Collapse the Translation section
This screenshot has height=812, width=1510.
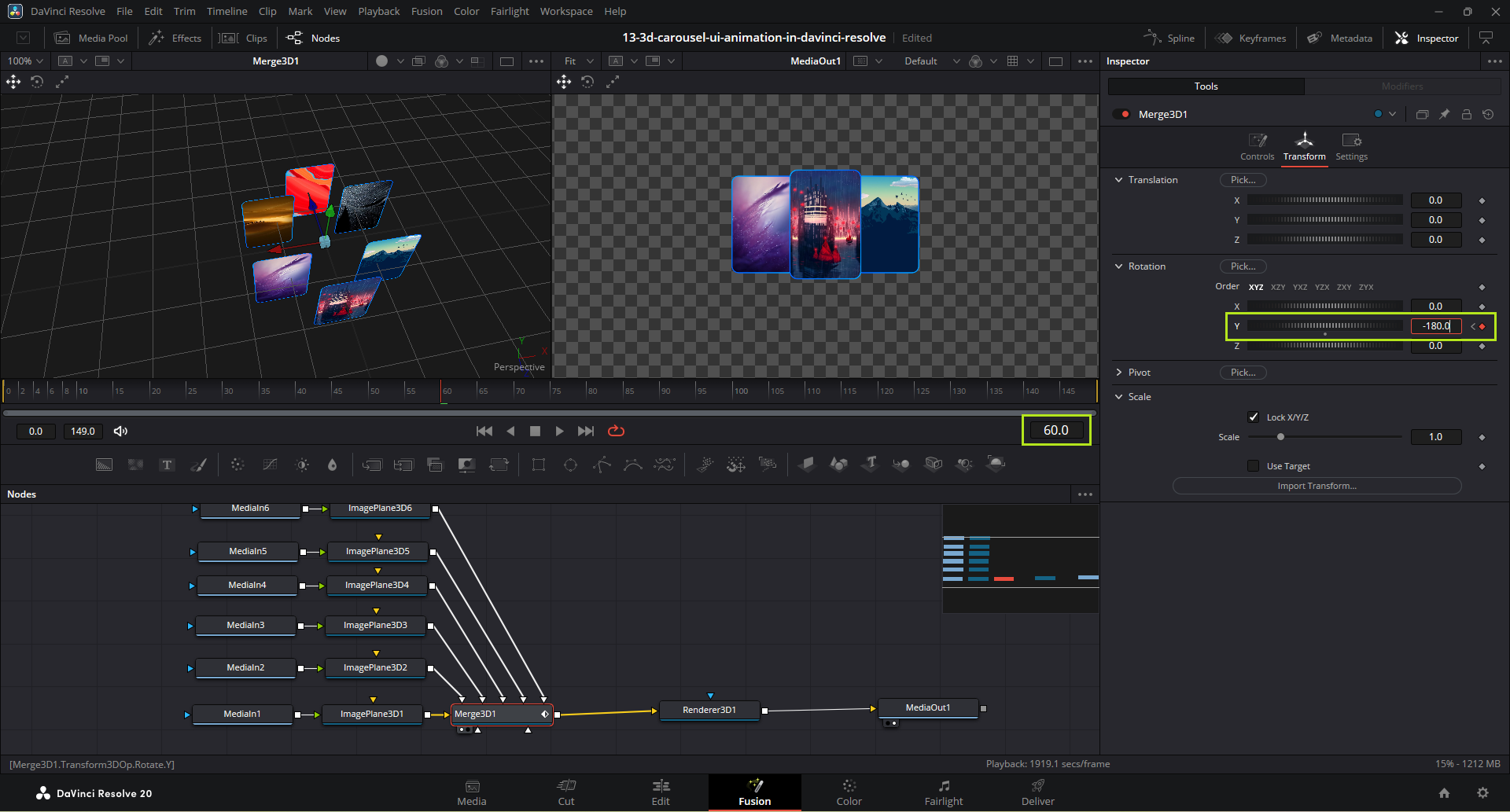(1119, 180)
